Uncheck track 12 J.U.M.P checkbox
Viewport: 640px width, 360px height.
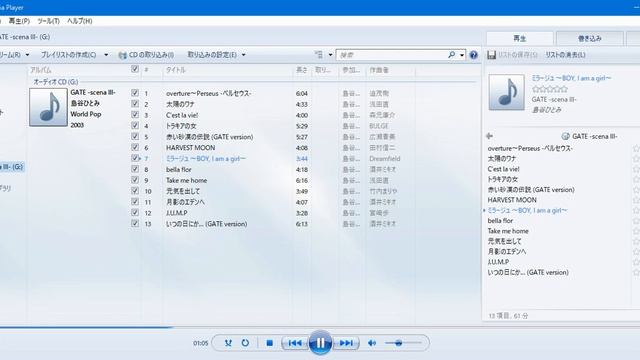point(135,212)
